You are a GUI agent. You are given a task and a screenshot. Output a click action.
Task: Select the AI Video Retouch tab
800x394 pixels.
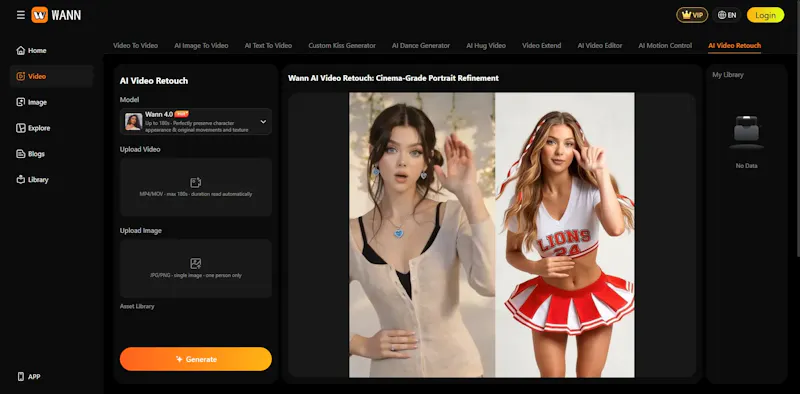point(734,45)
